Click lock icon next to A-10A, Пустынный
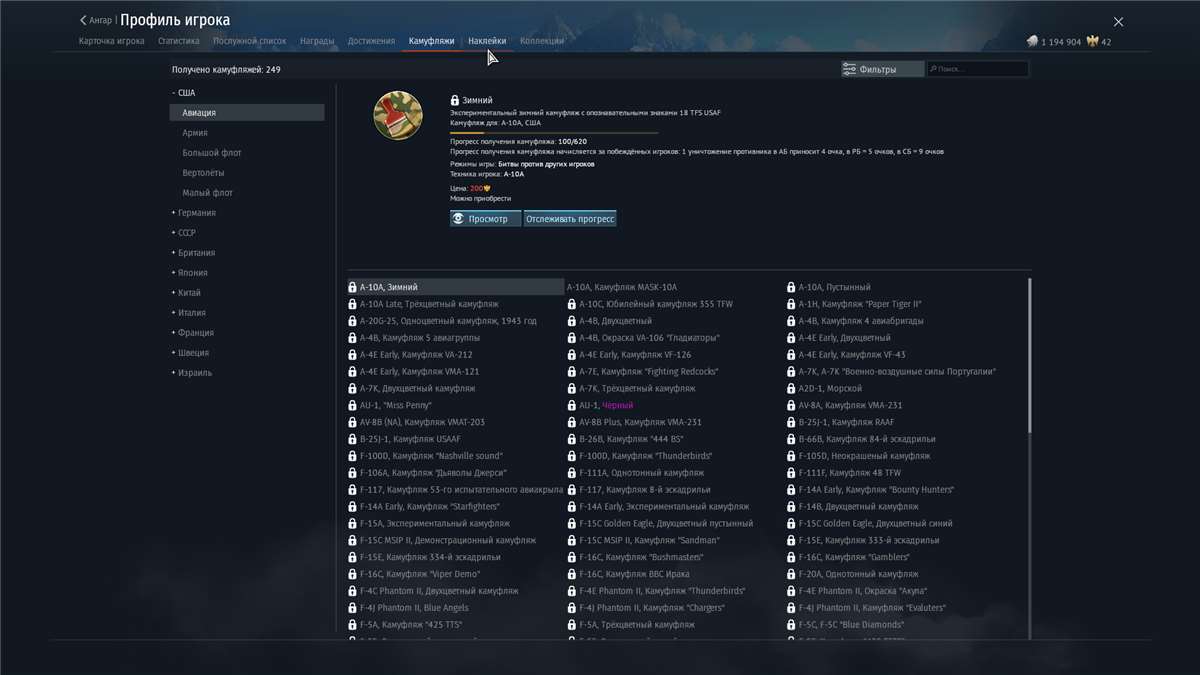This screenshot has width=1200, height=675. [x=791, y=288]
